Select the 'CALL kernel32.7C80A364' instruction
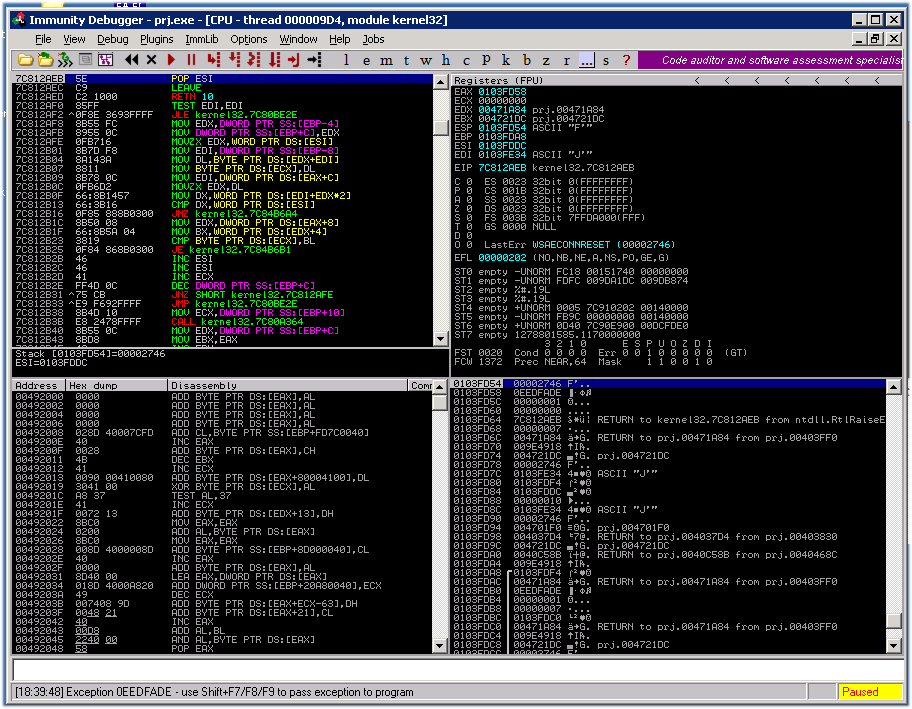Viewport: 912px width, 709px height. click(x=223, y=321)
